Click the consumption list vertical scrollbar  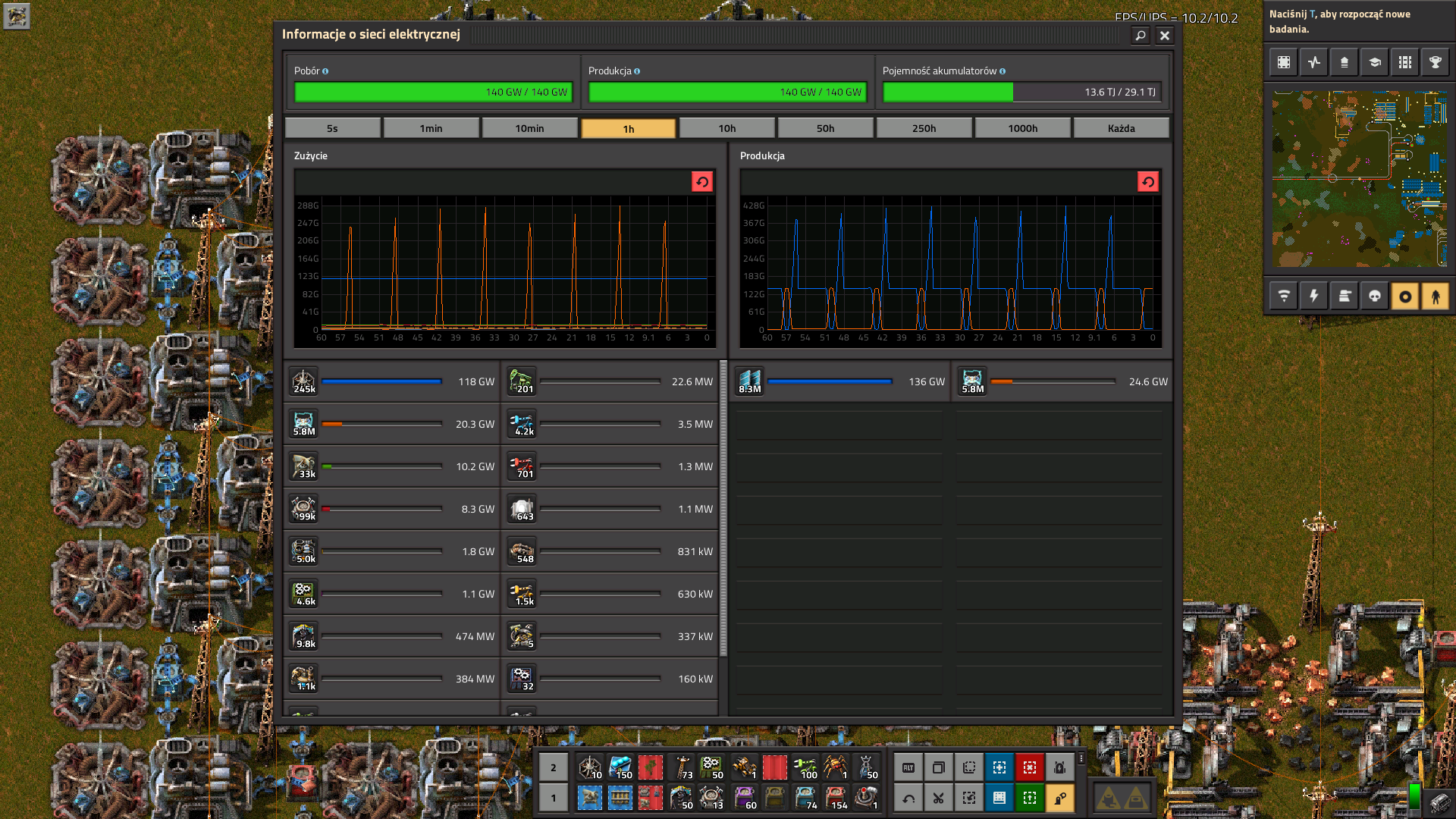pos(723,508)
